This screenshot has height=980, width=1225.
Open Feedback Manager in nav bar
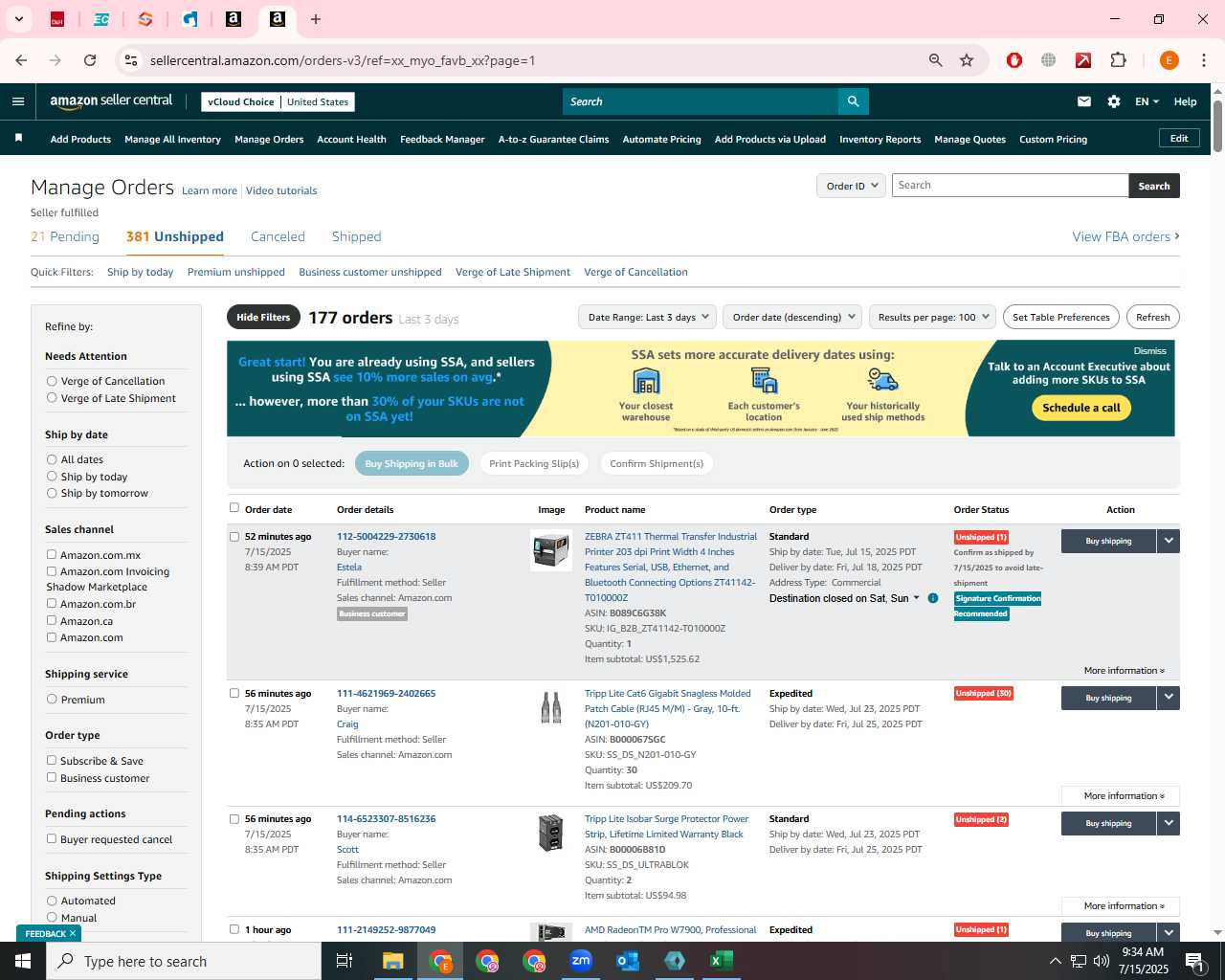pyautogui.click(x=442, y=139)
